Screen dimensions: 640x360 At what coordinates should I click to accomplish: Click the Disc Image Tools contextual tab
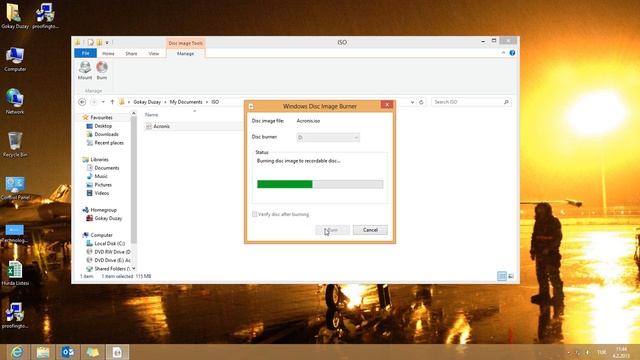(x=185, y=43)
